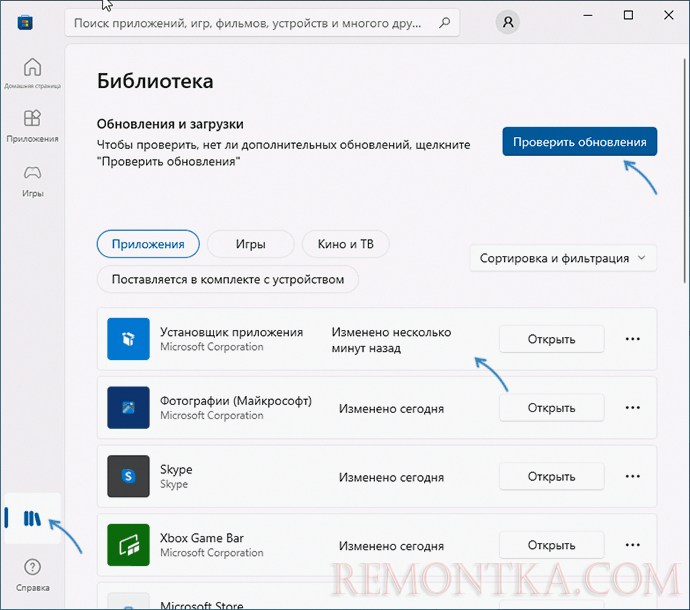The height and width of the screenshot is (610, 690).
Task: Click the Обновления и загрузки heading
Action: click(x=170, y=124)
